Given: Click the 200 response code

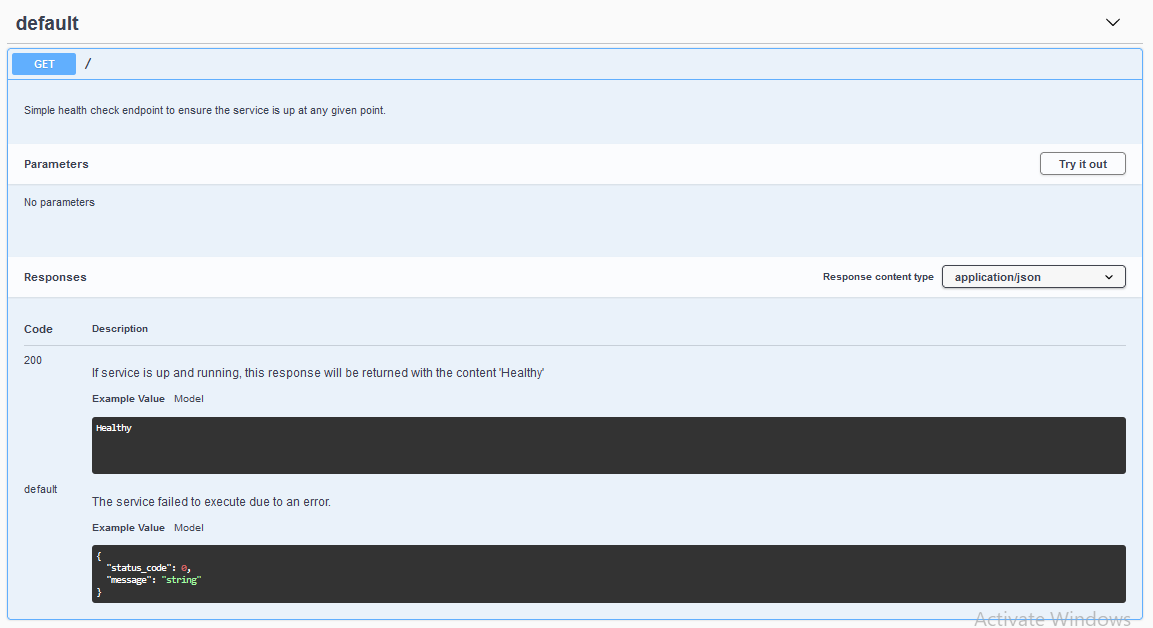Looking at the screenshot, I should 33,360.
